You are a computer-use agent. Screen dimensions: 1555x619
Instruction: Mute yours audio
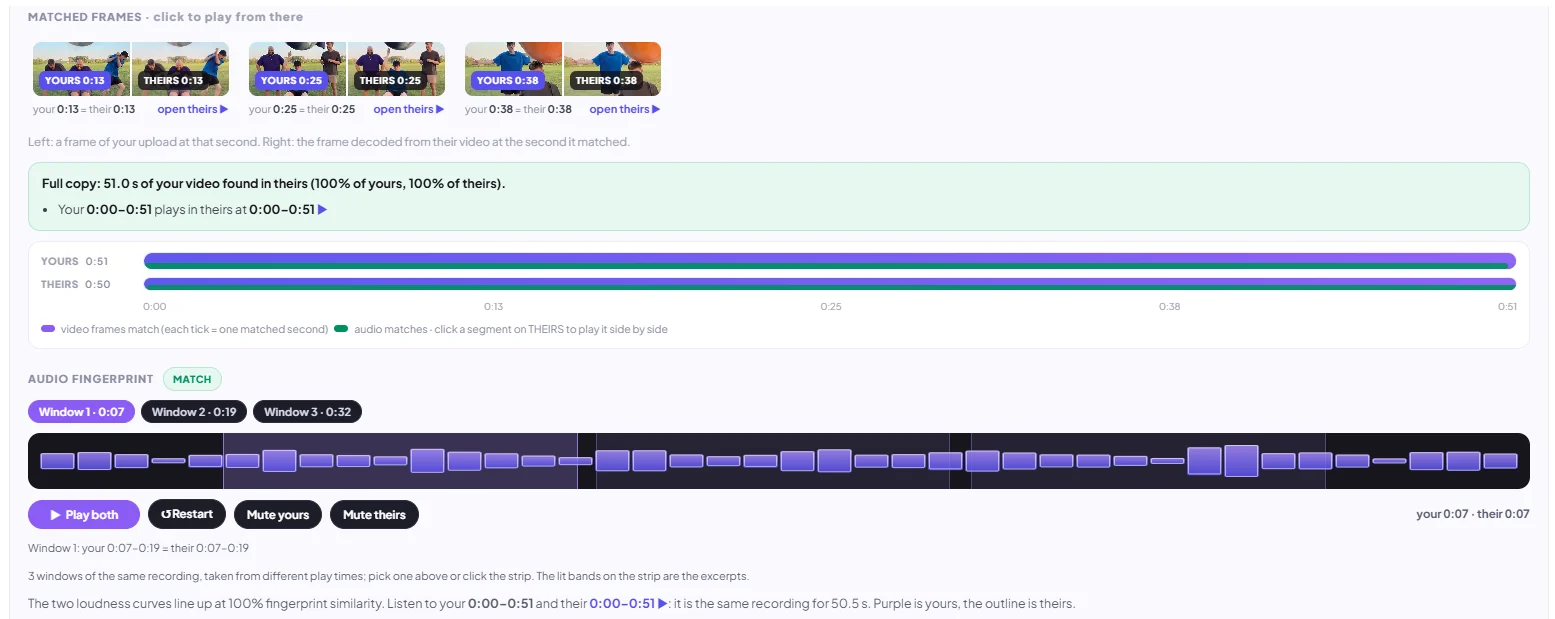278,515
